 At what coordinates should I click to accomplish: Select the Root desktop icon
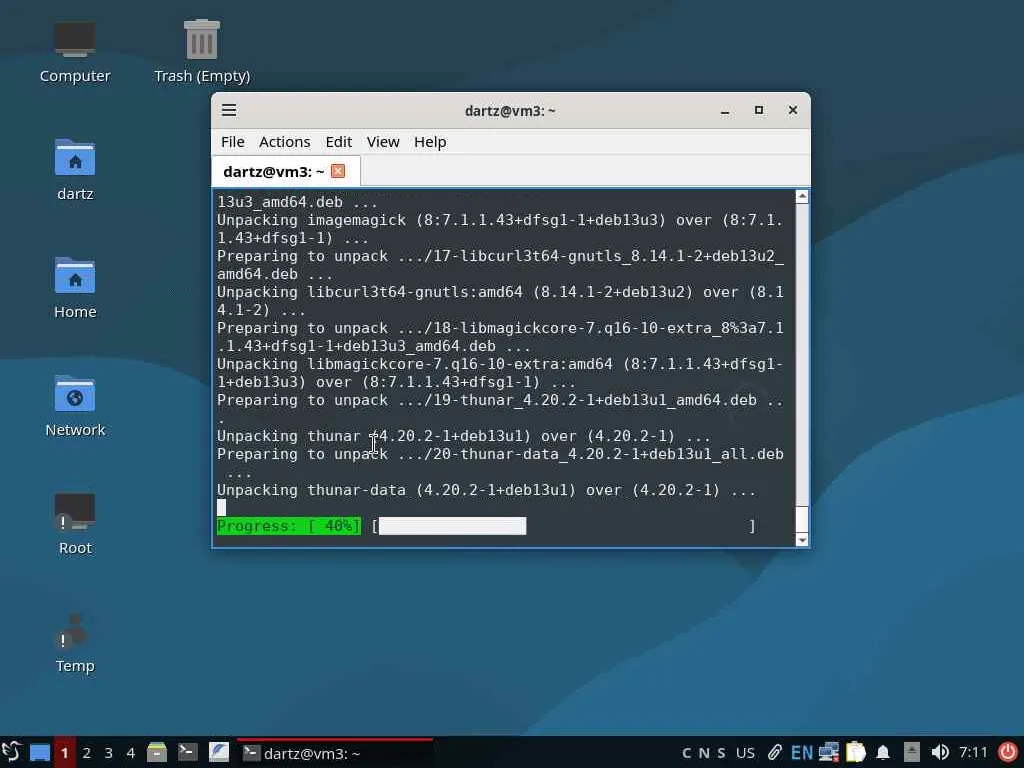pos(75,524)
